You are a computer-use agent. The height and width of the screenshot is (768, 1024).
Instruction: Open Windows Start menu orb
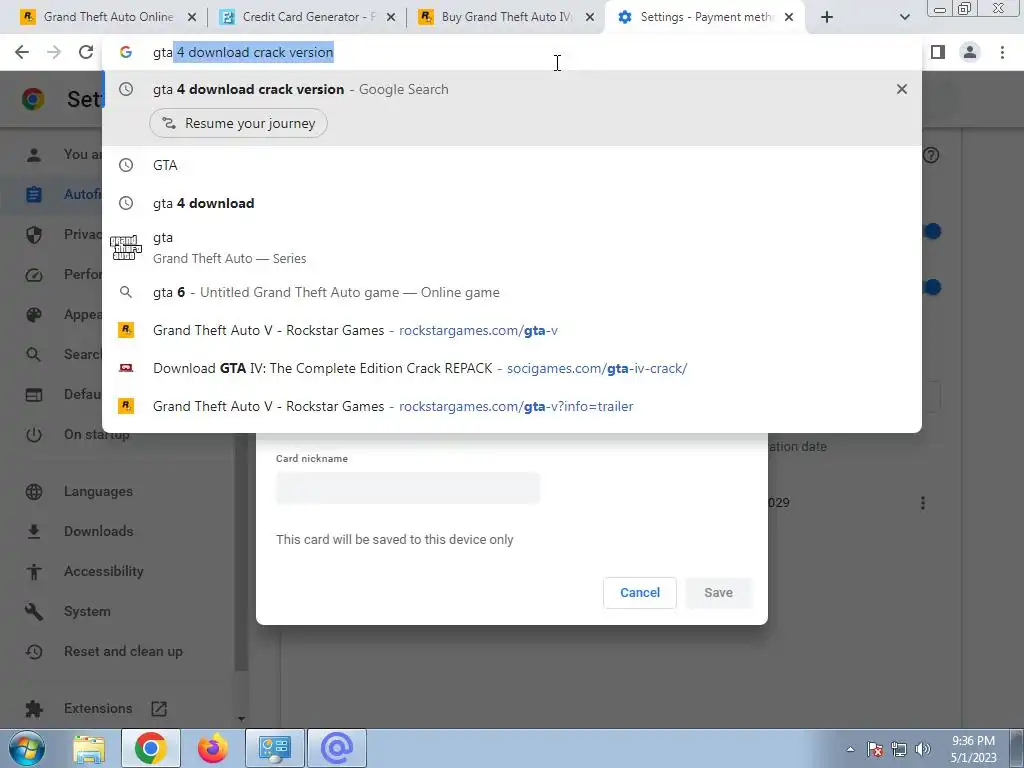click(27, 748)
